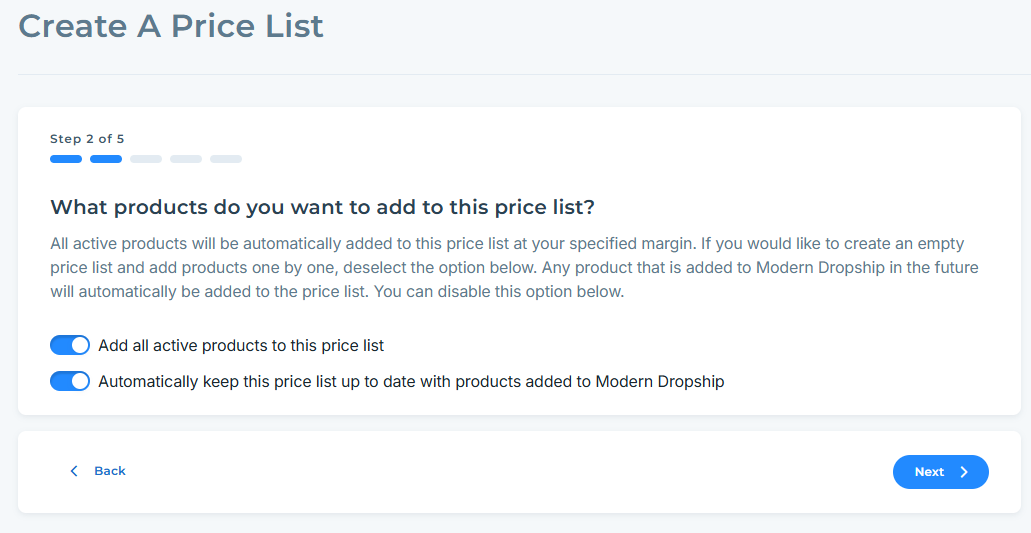This screenshot has height=533, width=1031.
Task: Click the empty footer area between Back and Next
Action: coord(500,472)
